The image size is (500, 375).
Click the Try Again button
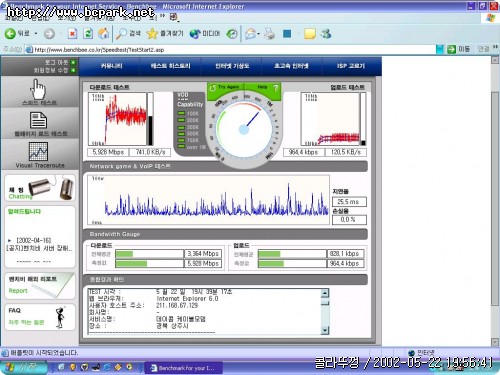pyautogui.click(x=225, y=87)
